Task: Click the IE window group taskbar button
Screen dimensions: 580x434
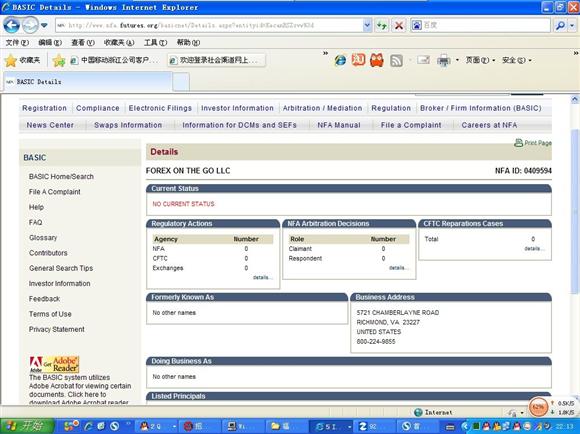Action: tap(330, 426)
